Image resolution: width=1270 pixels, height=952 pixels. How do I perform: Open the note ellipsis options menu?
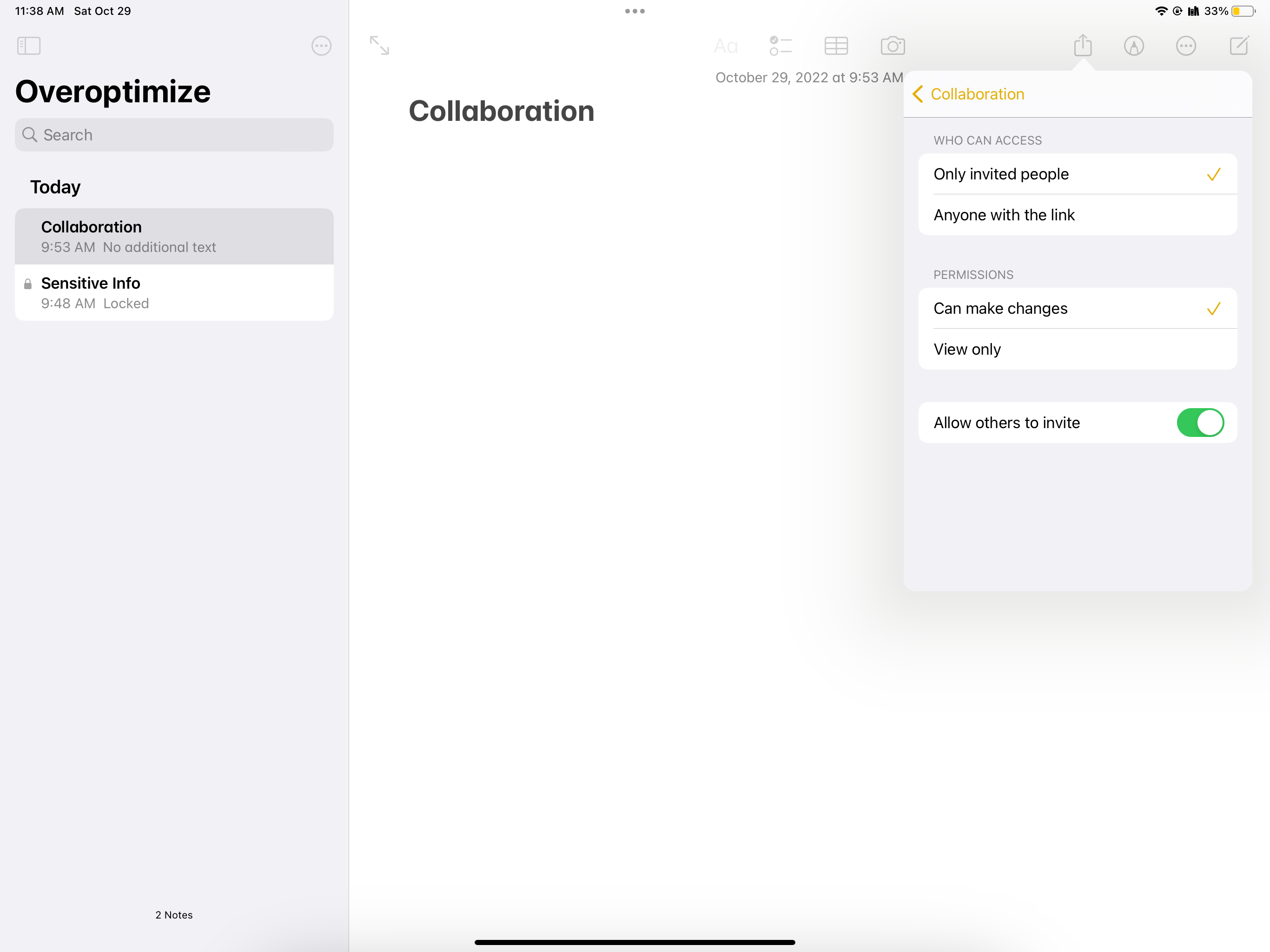tap(1185, 46)
